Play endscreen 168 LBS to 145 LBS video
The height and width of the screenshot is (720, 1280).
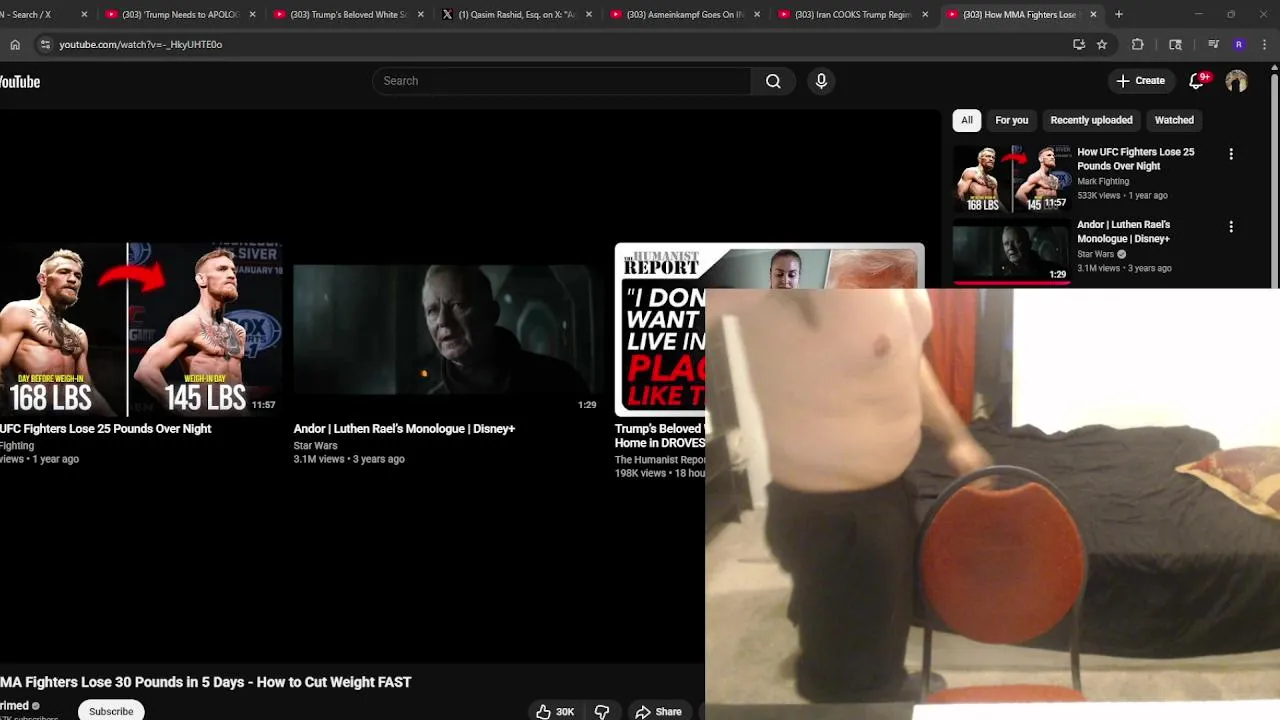pos(141,329)
